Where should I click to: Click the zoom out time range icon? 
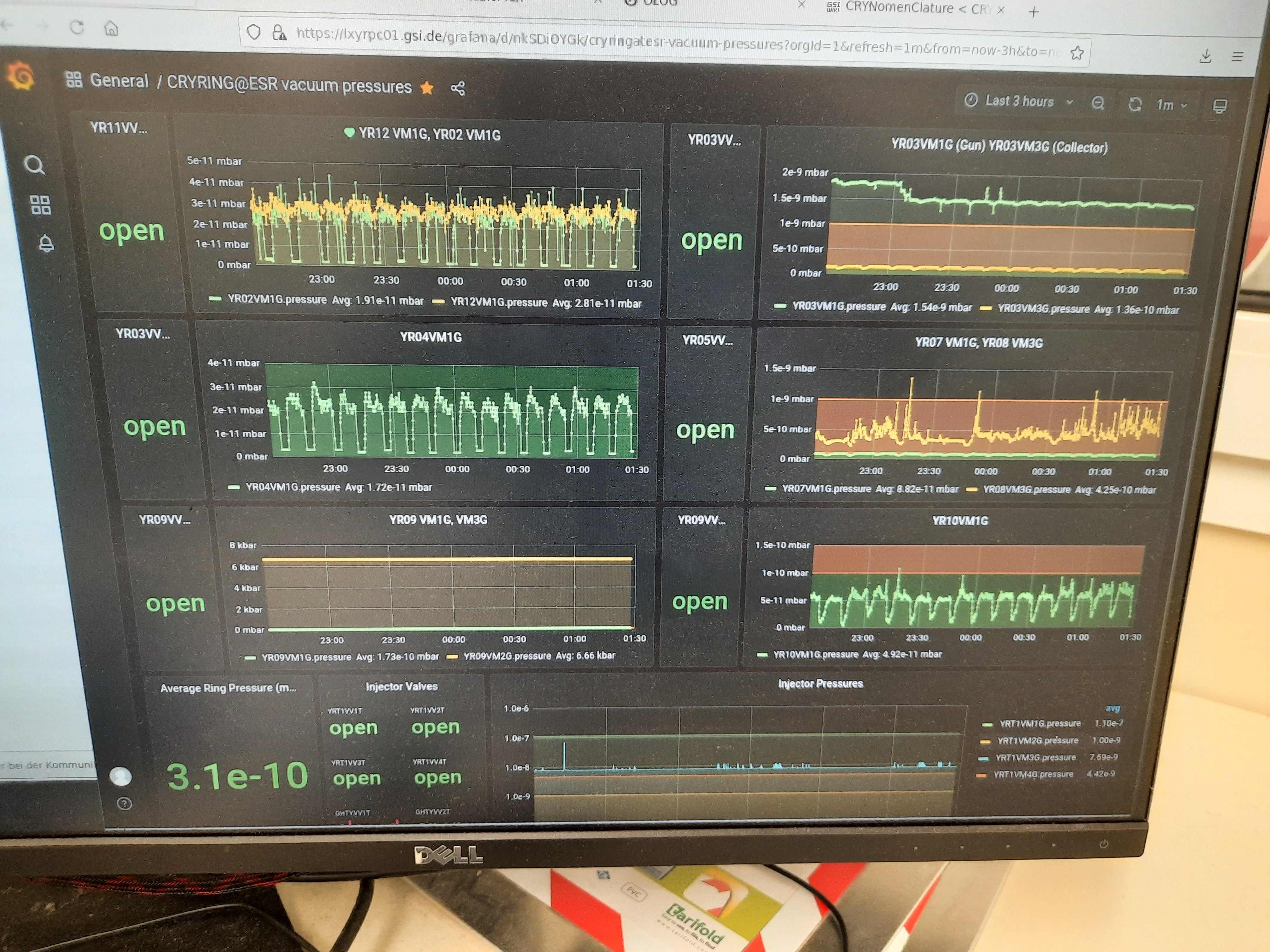1098,103
